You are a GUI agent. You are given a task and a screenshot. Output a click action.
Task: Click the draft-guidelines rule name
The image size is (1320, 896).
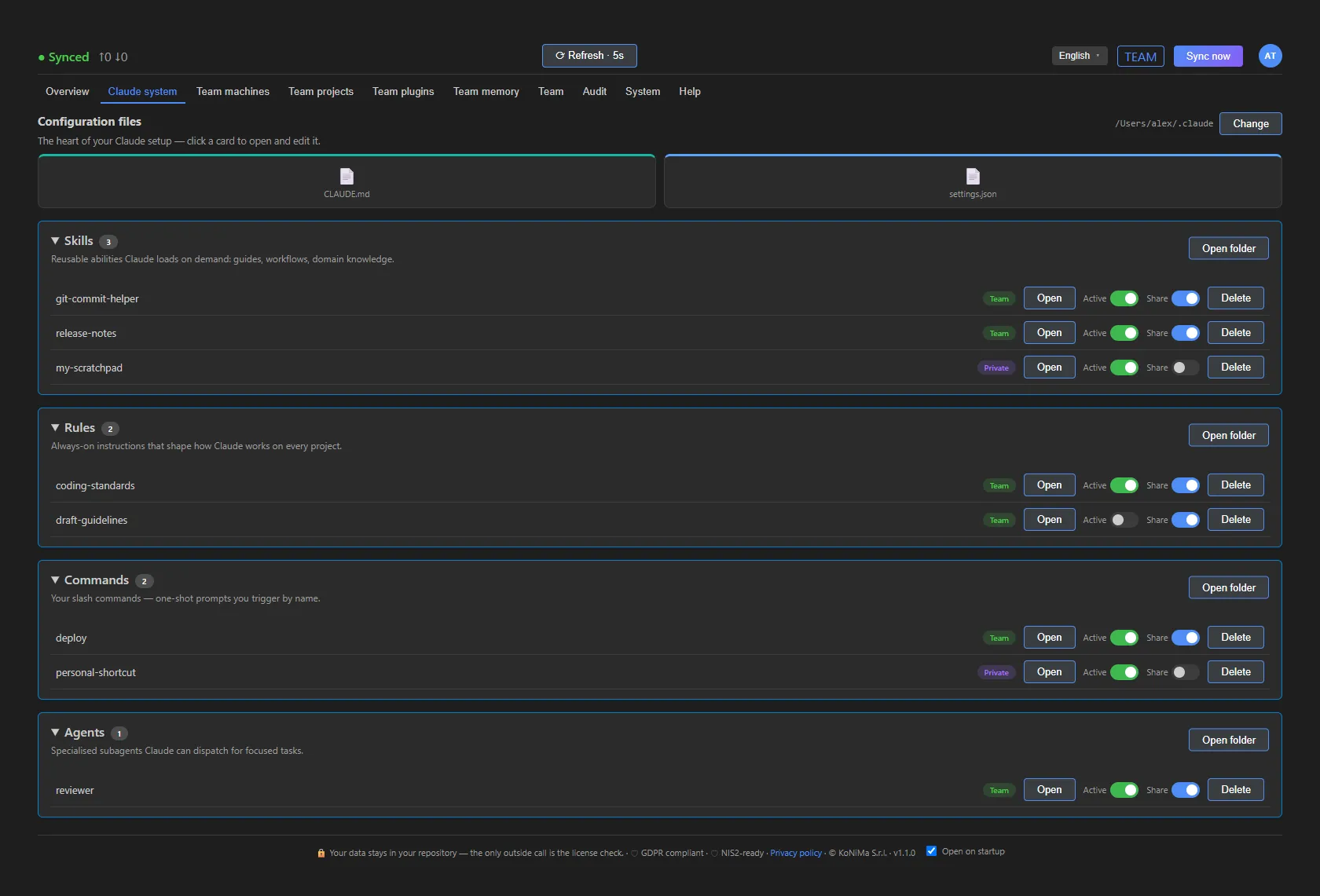click(91, 521)
